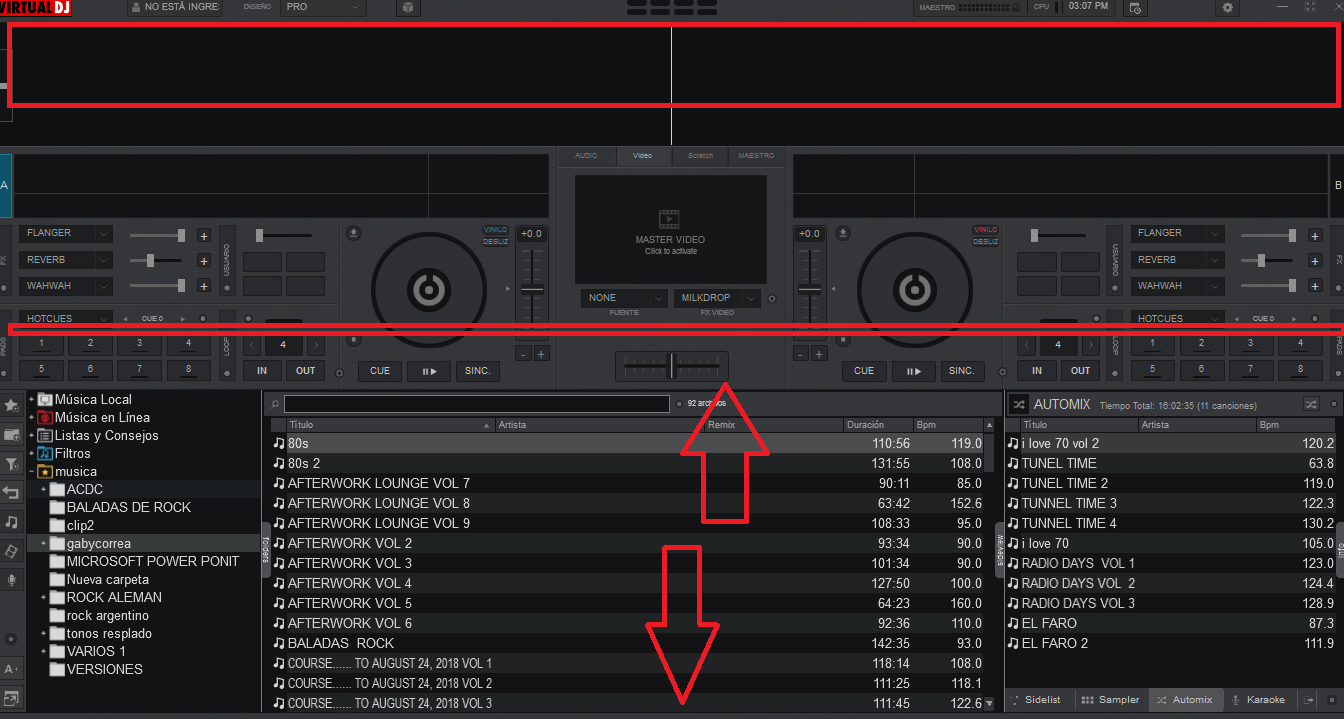Image resolution: width=1344 pixels, height=719 pixels.
Task: Click the font size 'A' icon in the sidebar
Action: pos(10,669)
